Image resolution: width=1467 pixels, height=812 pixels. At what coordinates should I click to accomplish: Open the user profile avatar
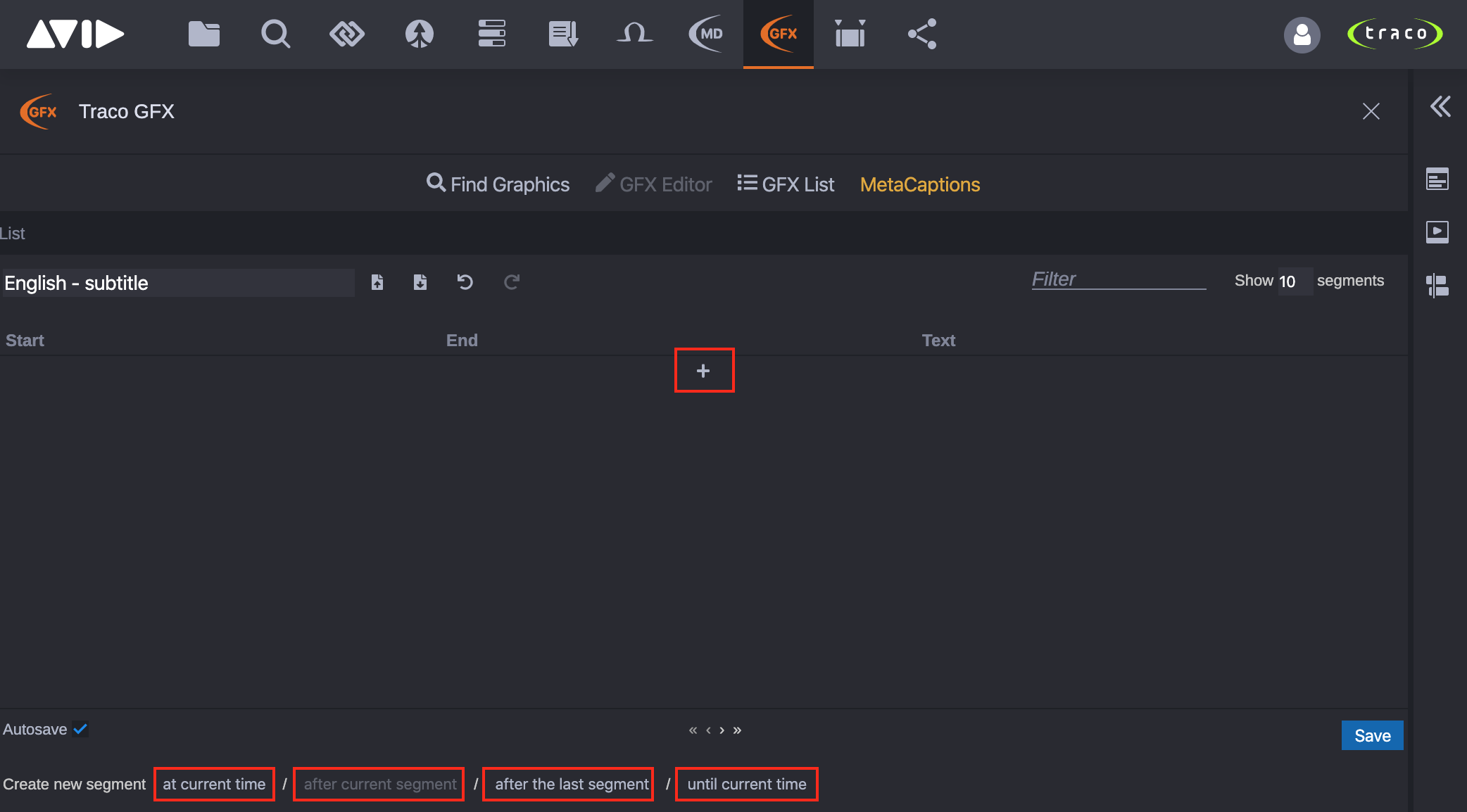(1302, 34)
